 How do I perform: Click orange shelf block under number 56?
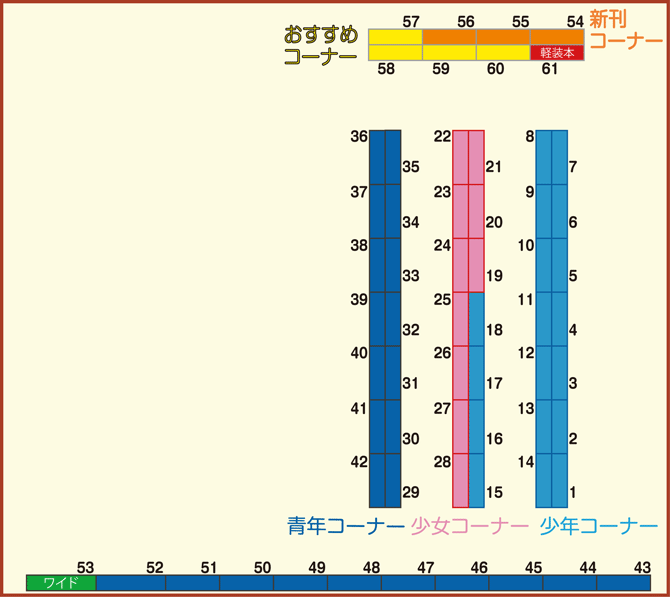[x=449, y=37]
